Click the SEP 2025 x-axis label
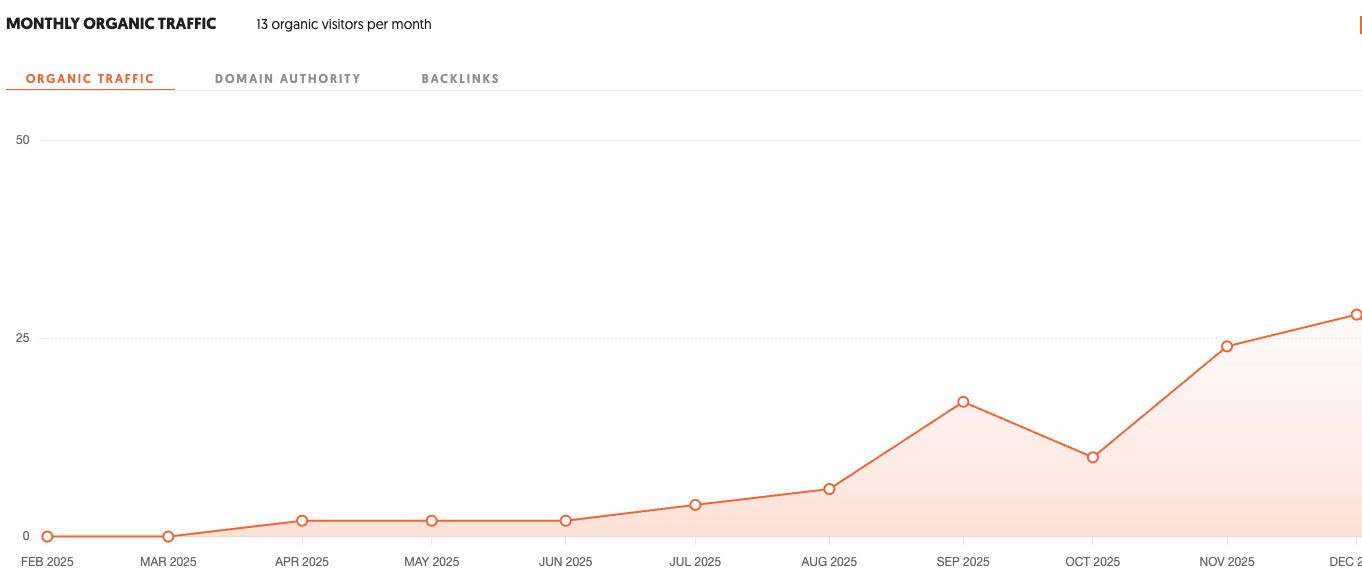This screenshot has width=1362, height=575. pos(962,562)
